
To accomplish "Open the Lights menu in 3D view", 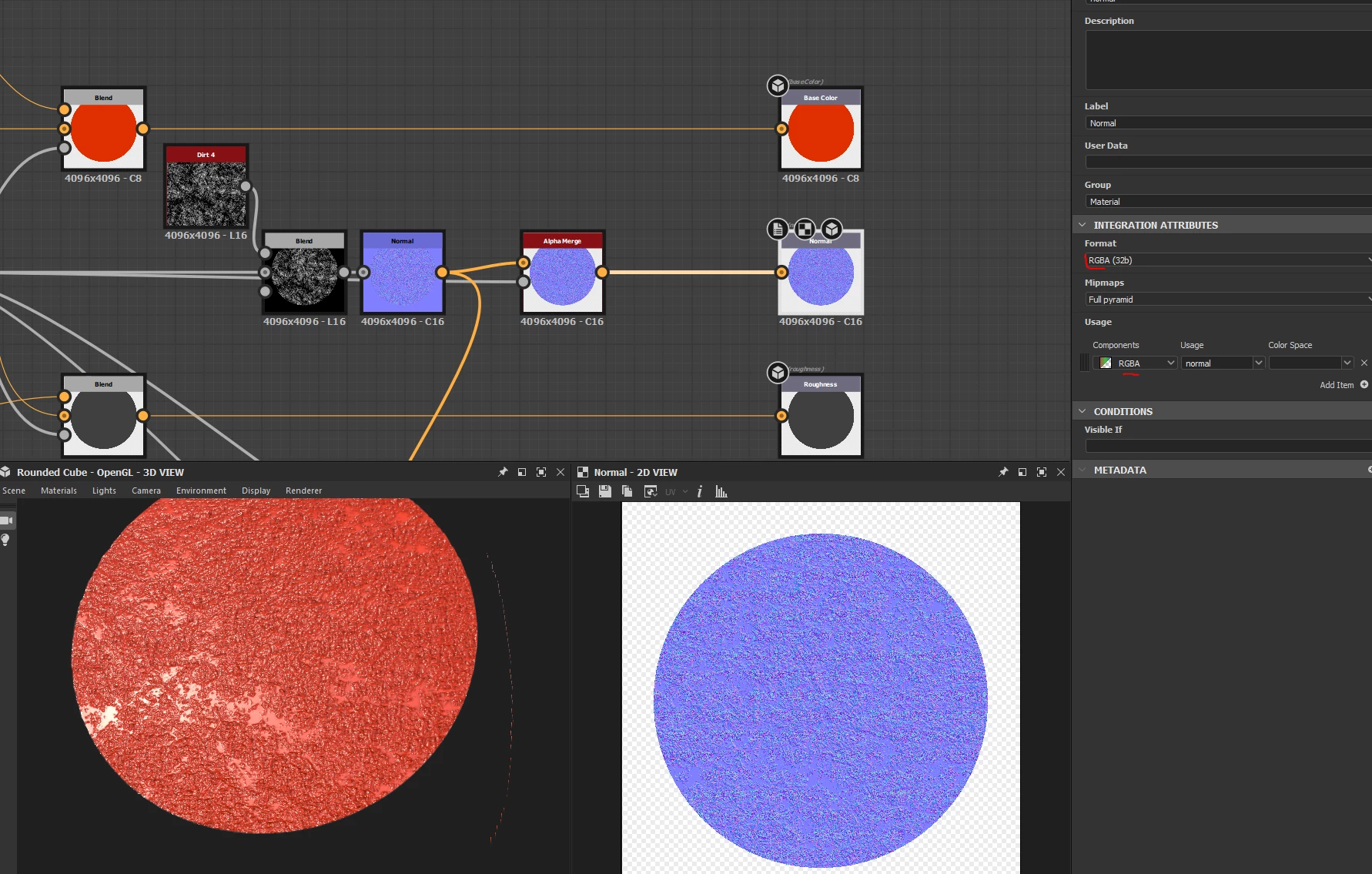I will (x=104, y=491).
